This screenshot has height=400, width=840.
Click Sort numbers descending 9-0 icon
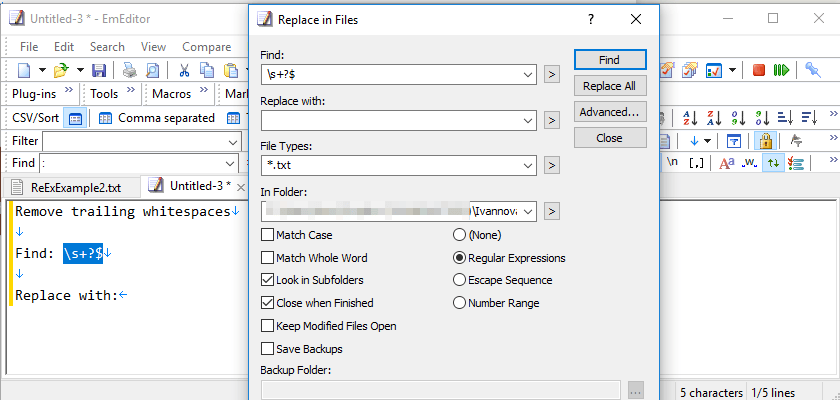[762, 117]
